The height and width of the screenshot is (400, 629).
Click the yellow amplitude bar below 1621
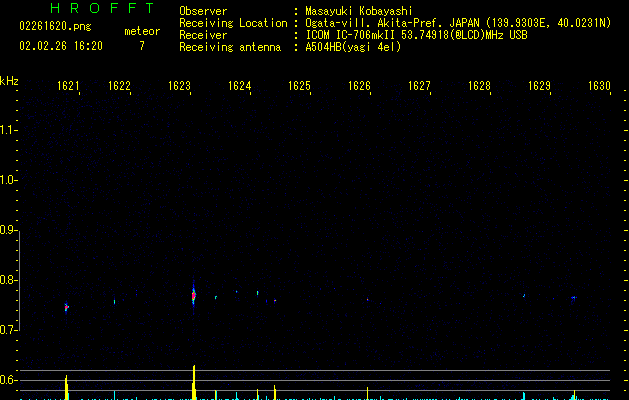tap(67, 387)
